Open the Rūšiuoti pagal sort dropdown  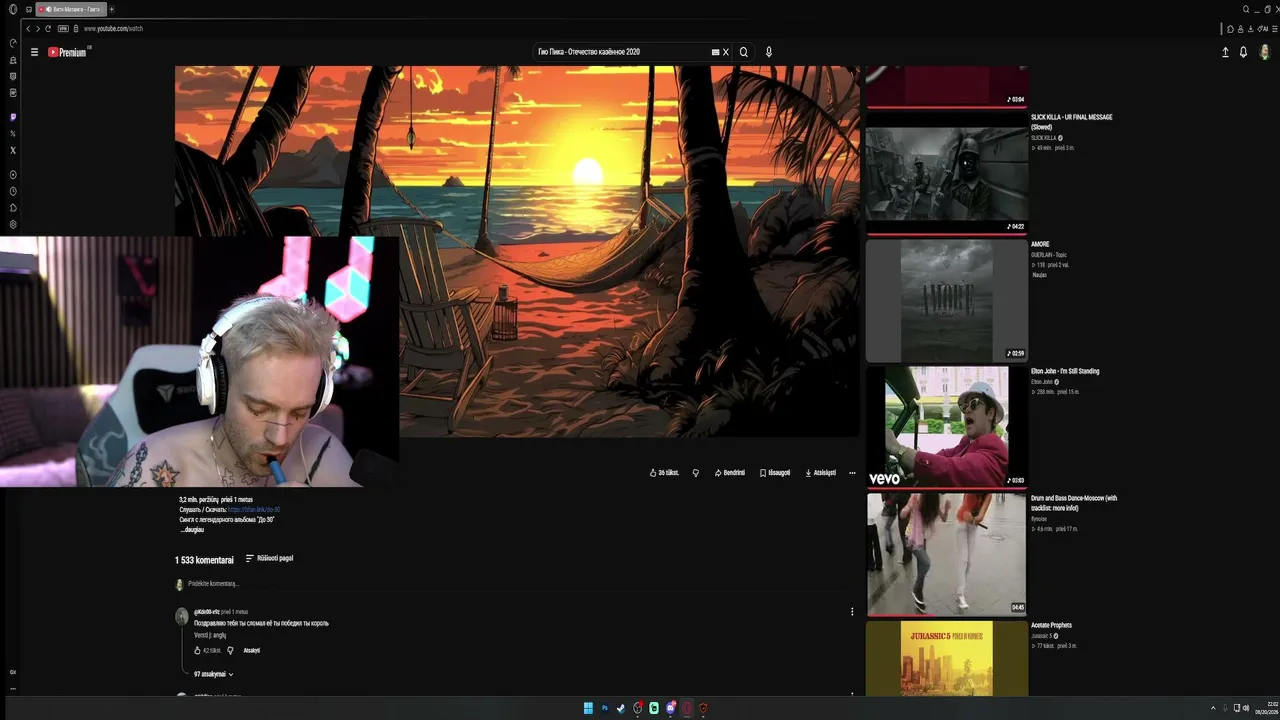click(270, 559)
